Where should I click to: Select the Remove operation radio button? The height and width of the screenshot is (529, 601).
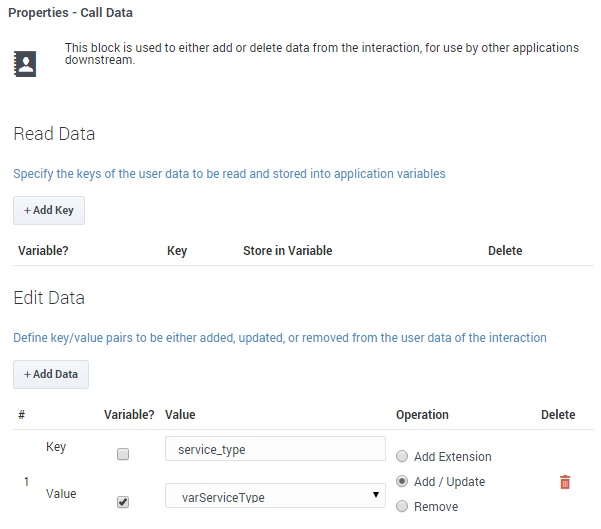[402, 506]
